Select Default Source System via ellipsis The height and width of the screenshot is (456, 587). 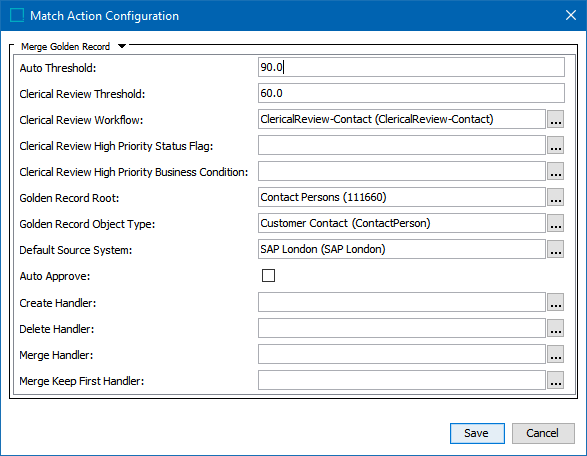(x=556, y=249)
